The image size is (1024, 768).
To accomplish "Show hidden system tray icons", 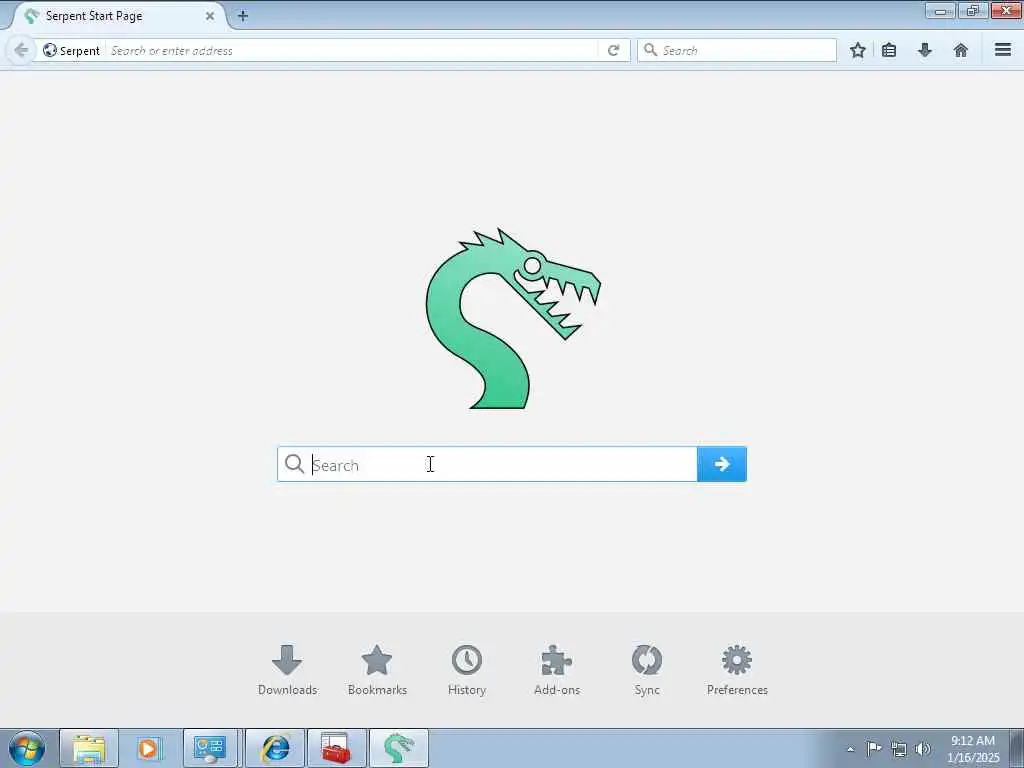I will [x=850, y=749].
